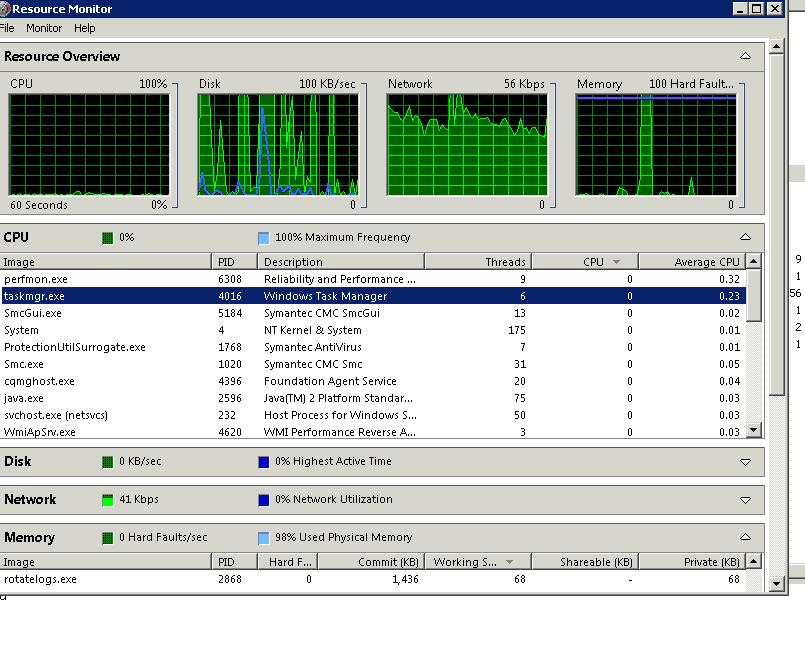Click CPU list scroll-up arrow
The height and width of the screenshot is (669, 805).
point(753,261)
